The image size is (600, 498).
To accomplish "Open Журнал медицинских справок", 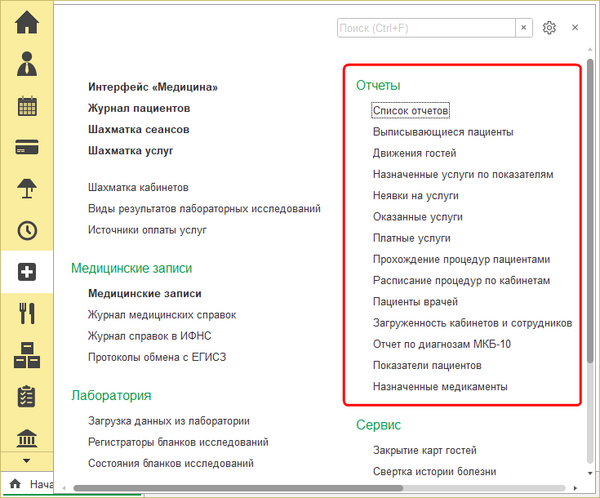I will (x=162, y=315).
